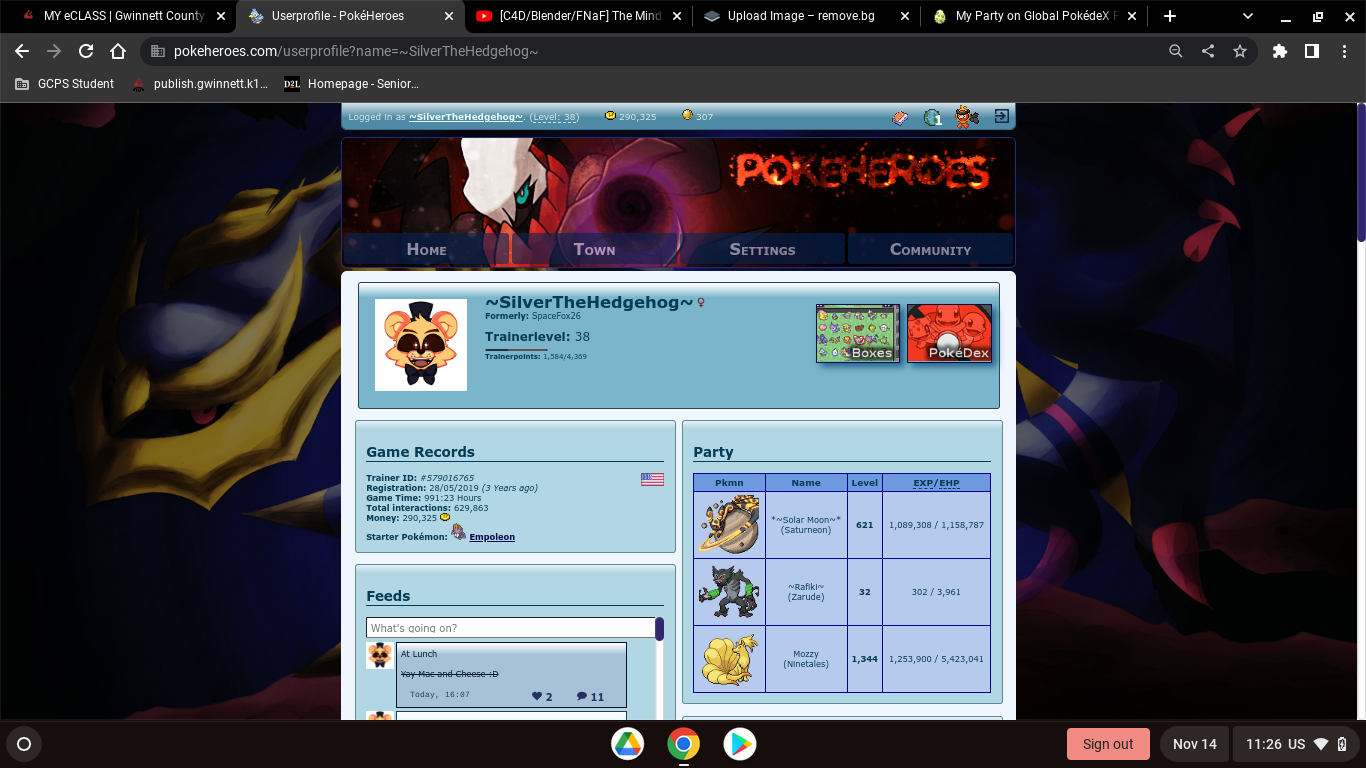The image size is (1366, 768).
Task: Click the Pokémon character icon in top bar
Action: 965,117
